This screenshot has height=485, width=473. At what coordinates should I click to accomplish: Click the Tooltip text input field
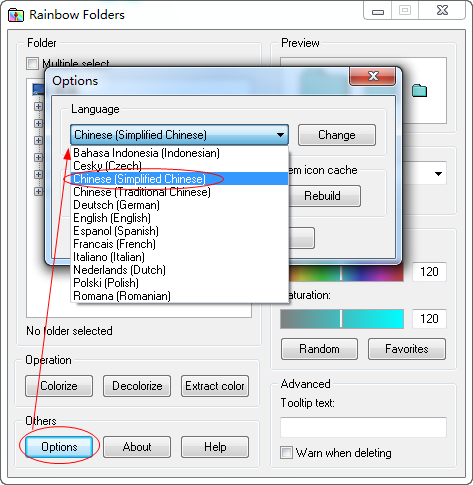click(363, 427)
